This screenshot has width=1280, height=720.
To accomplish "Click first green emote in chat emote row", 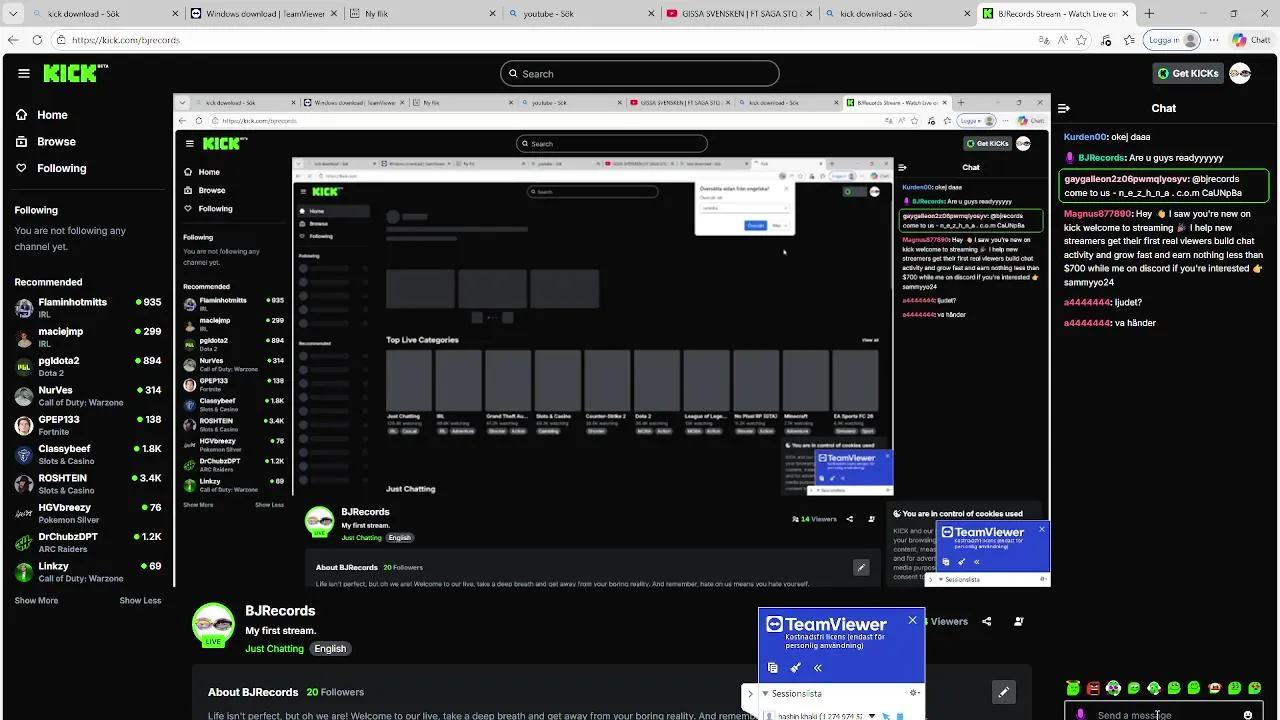I will tap(1073, 688).
